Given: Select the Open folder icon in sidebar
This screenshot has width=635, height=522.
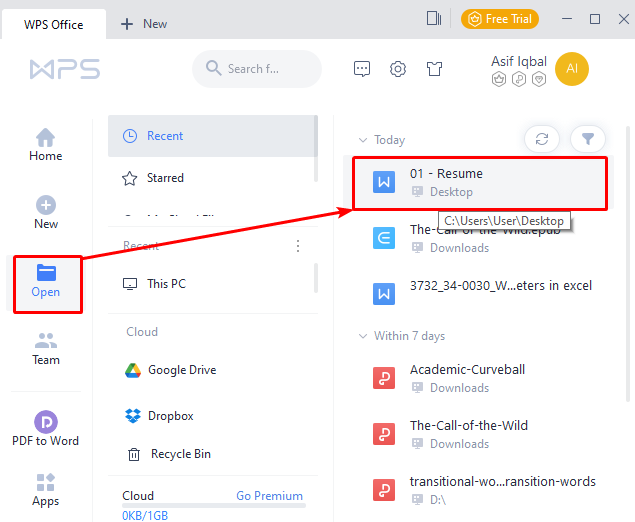Looking at the screenshot, I should (x=46, y=273).
